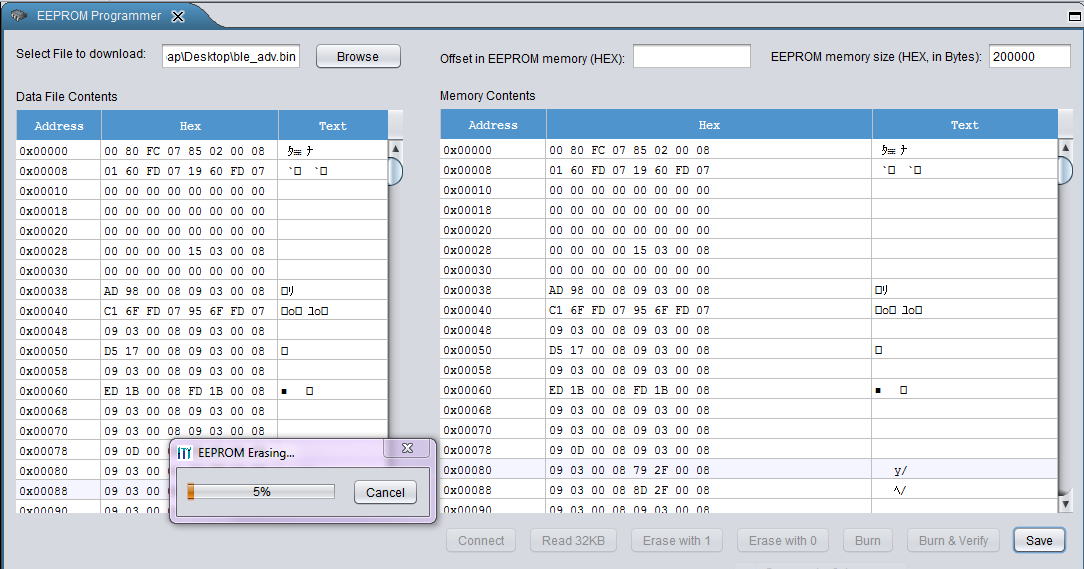Click the Erase with 0 button
1084x569 pixels.
click(783, 541)
